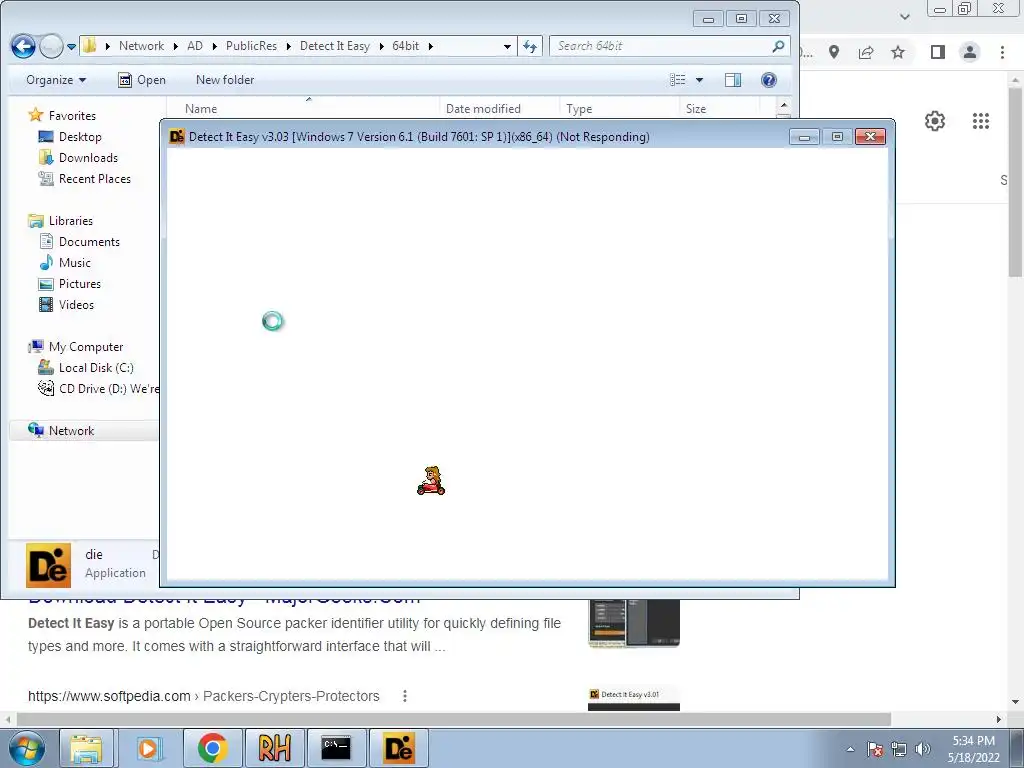
Task: Toggle the preview pane icon
Action: coord(733,80)
